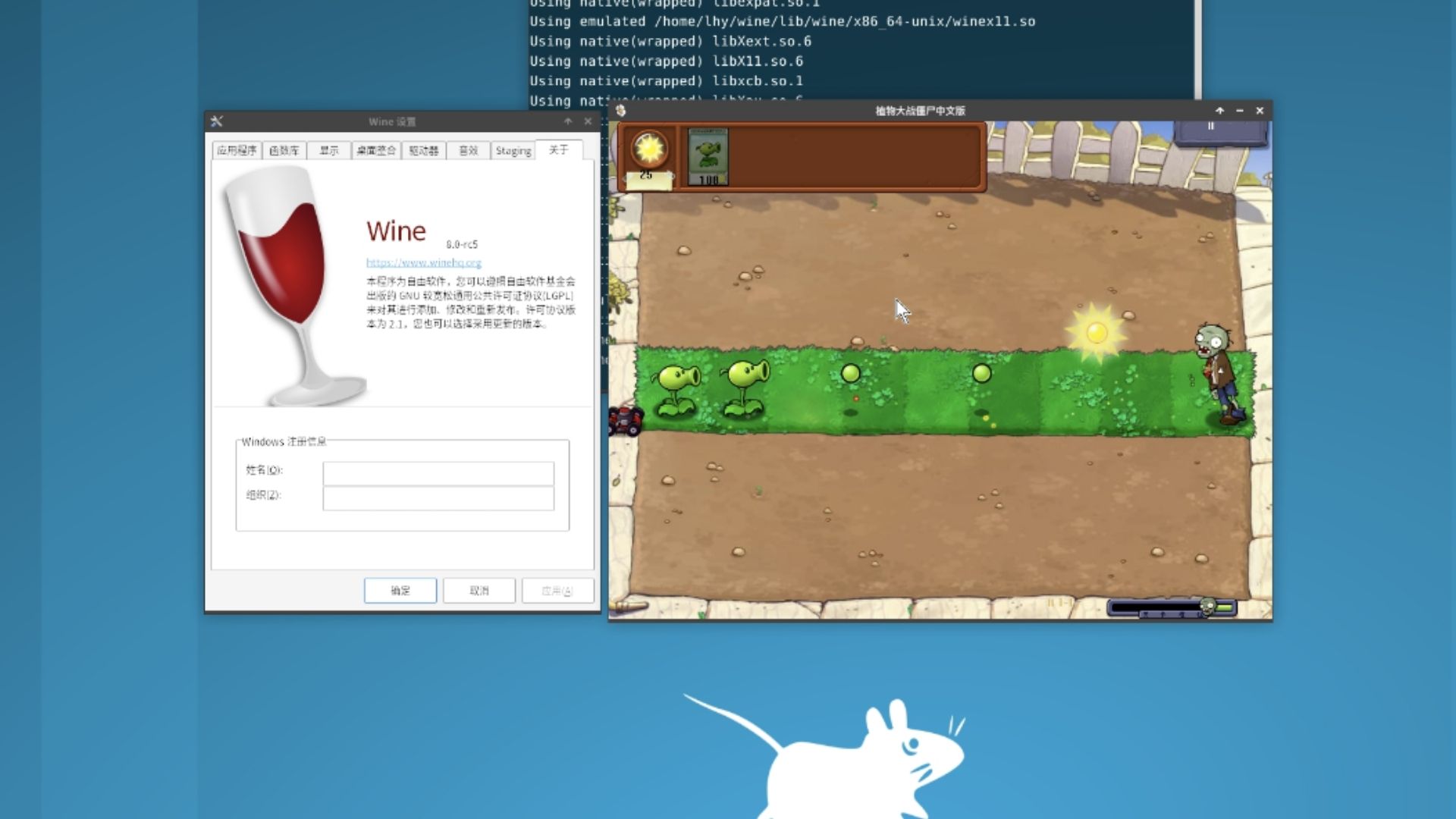Switch to the Staging tab

click(513, 151)
